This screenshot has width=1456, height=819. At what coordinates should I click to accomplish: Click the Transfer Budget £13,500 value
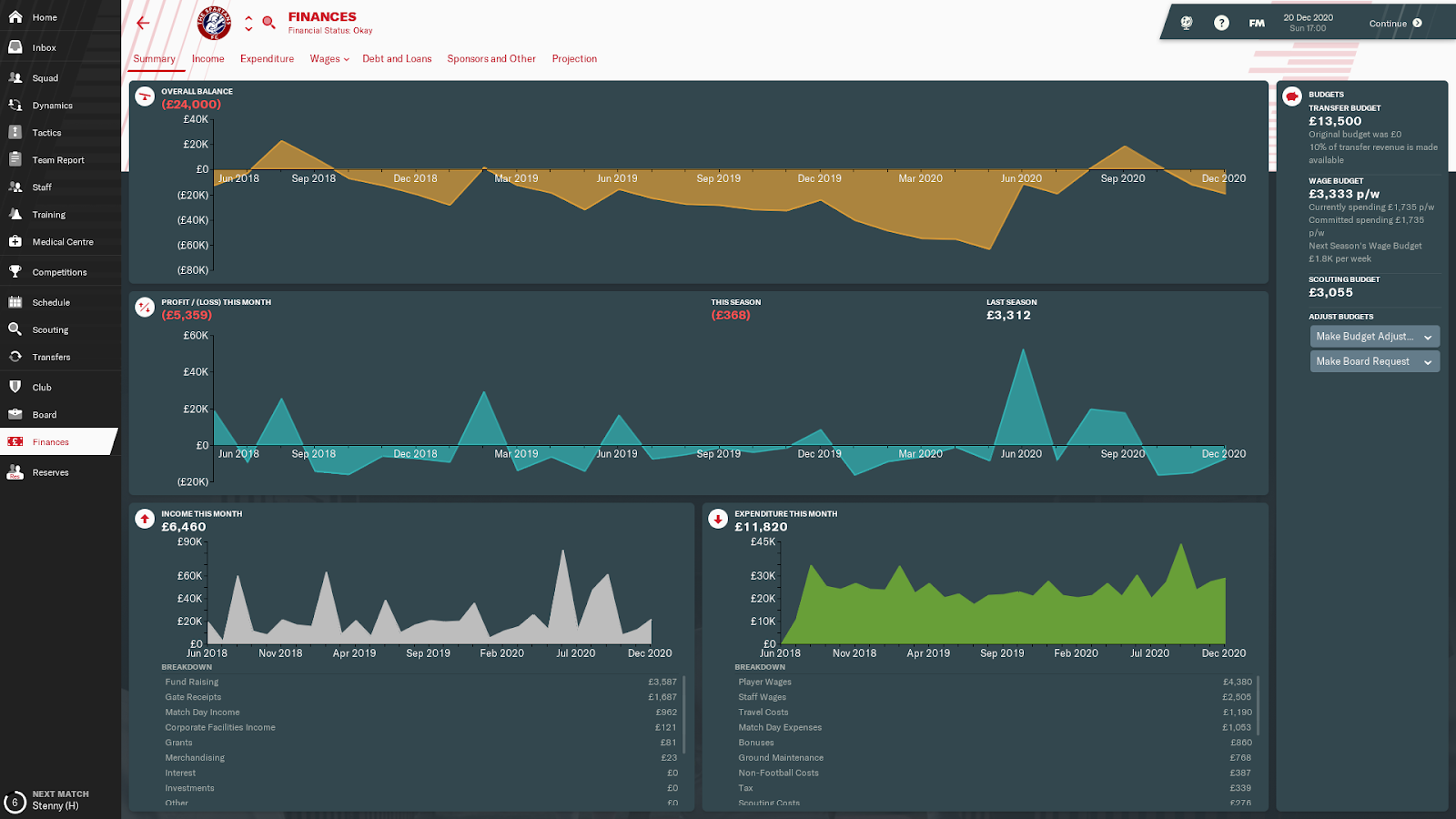tap(1335, 121)
